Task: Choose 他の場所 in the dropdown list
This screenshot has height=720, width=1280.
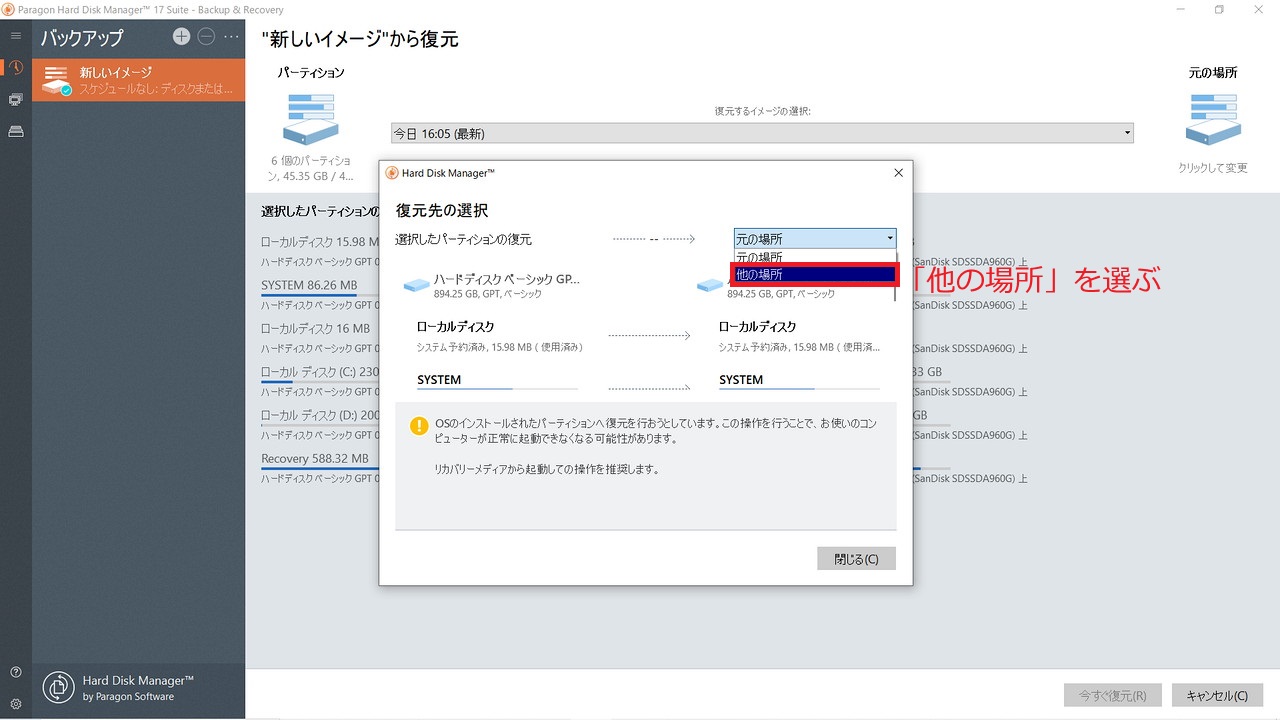Action: pos(812,274)
